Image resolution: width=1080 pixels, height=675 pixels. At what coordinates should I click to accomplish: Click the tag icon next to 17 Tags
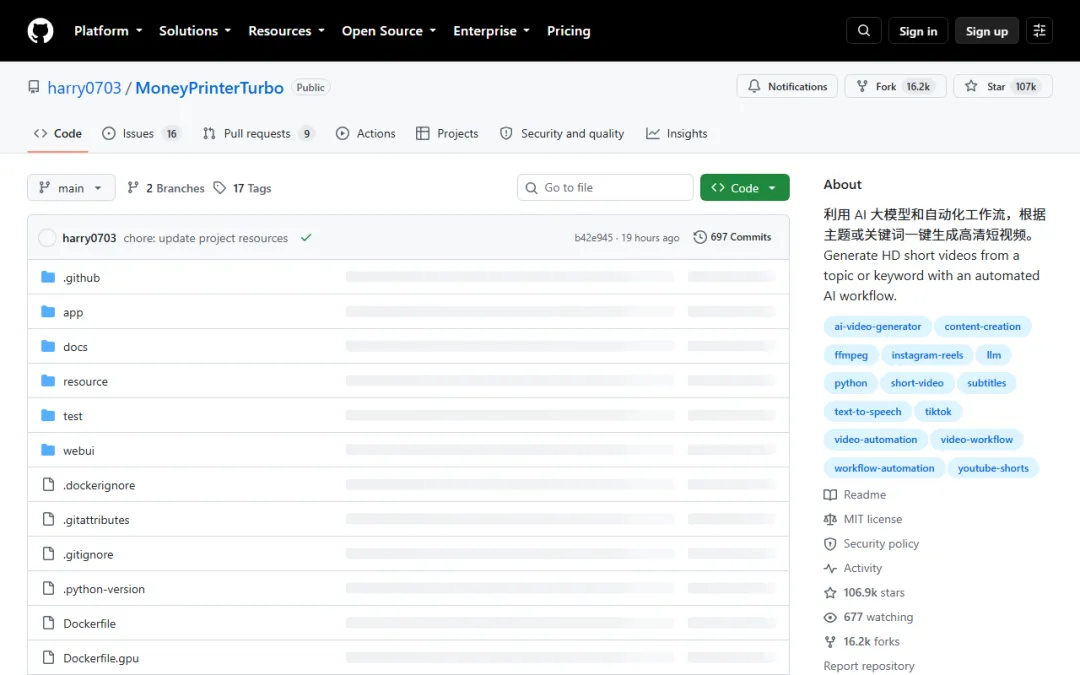(x=220, y=188)
